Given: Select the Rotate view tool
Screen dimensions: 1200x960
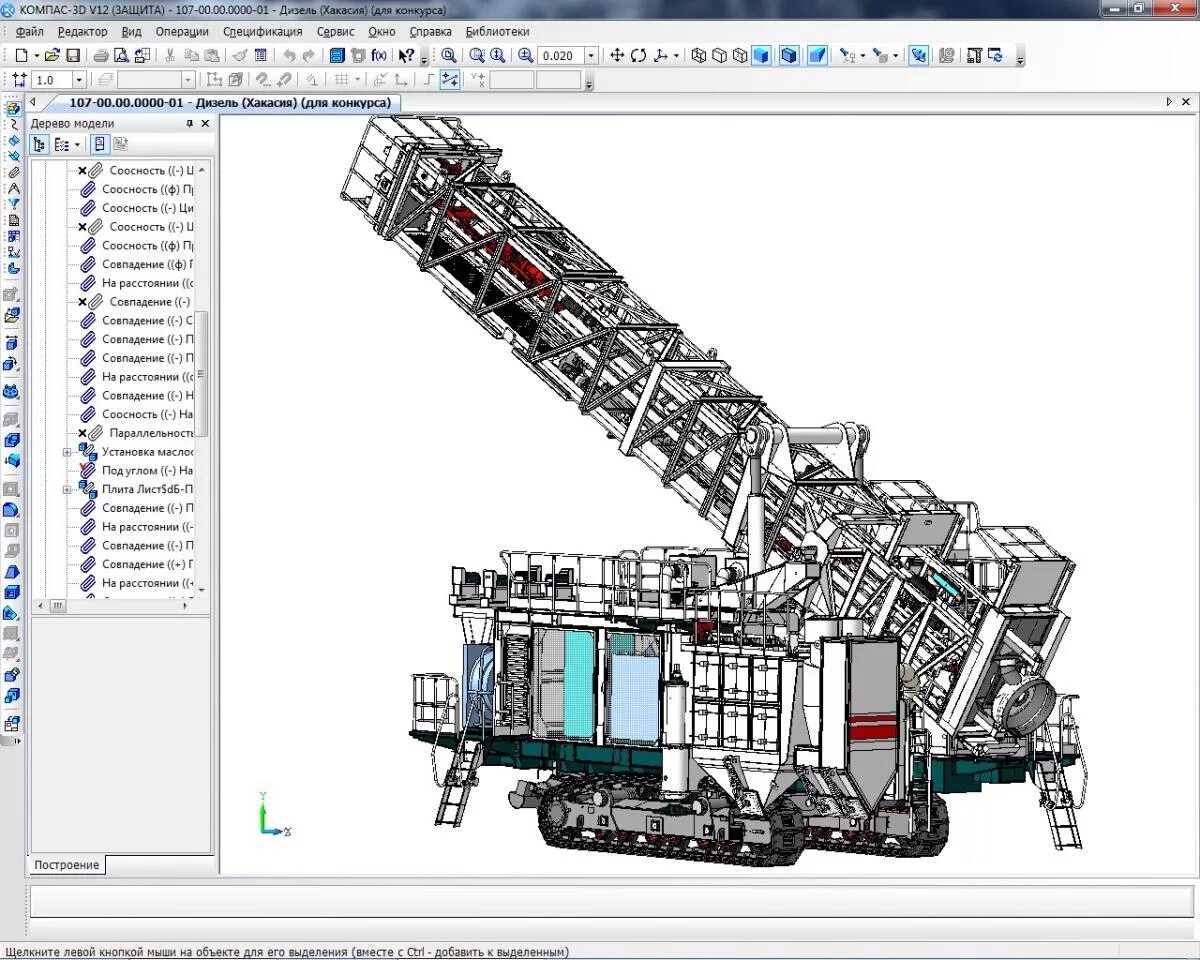Looking at the screenshot, I should [x=638, y=56].
